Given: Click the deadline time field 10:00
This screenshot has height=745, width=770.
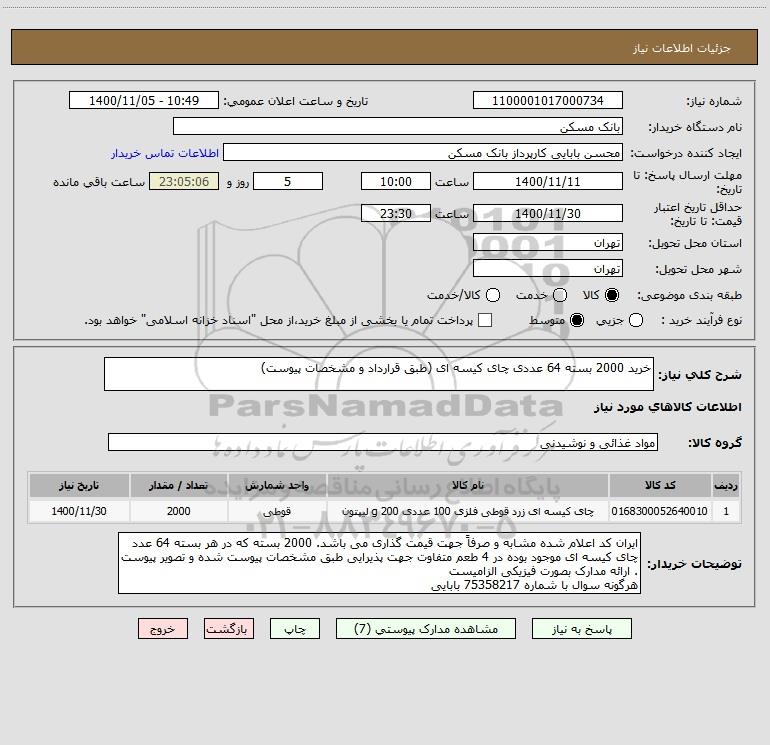Looking at the screenshot, I should [396, 182].
